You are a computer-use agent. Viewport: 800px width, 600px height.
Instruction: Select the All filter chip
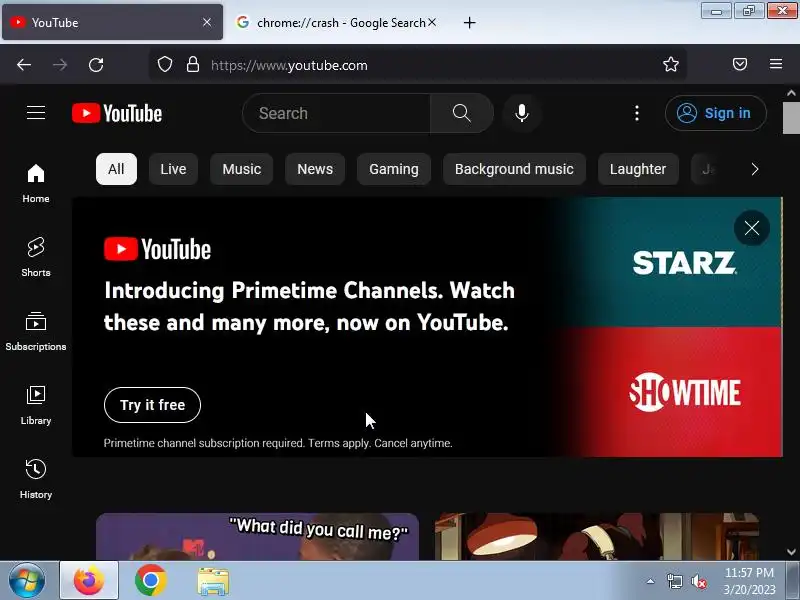116,169
